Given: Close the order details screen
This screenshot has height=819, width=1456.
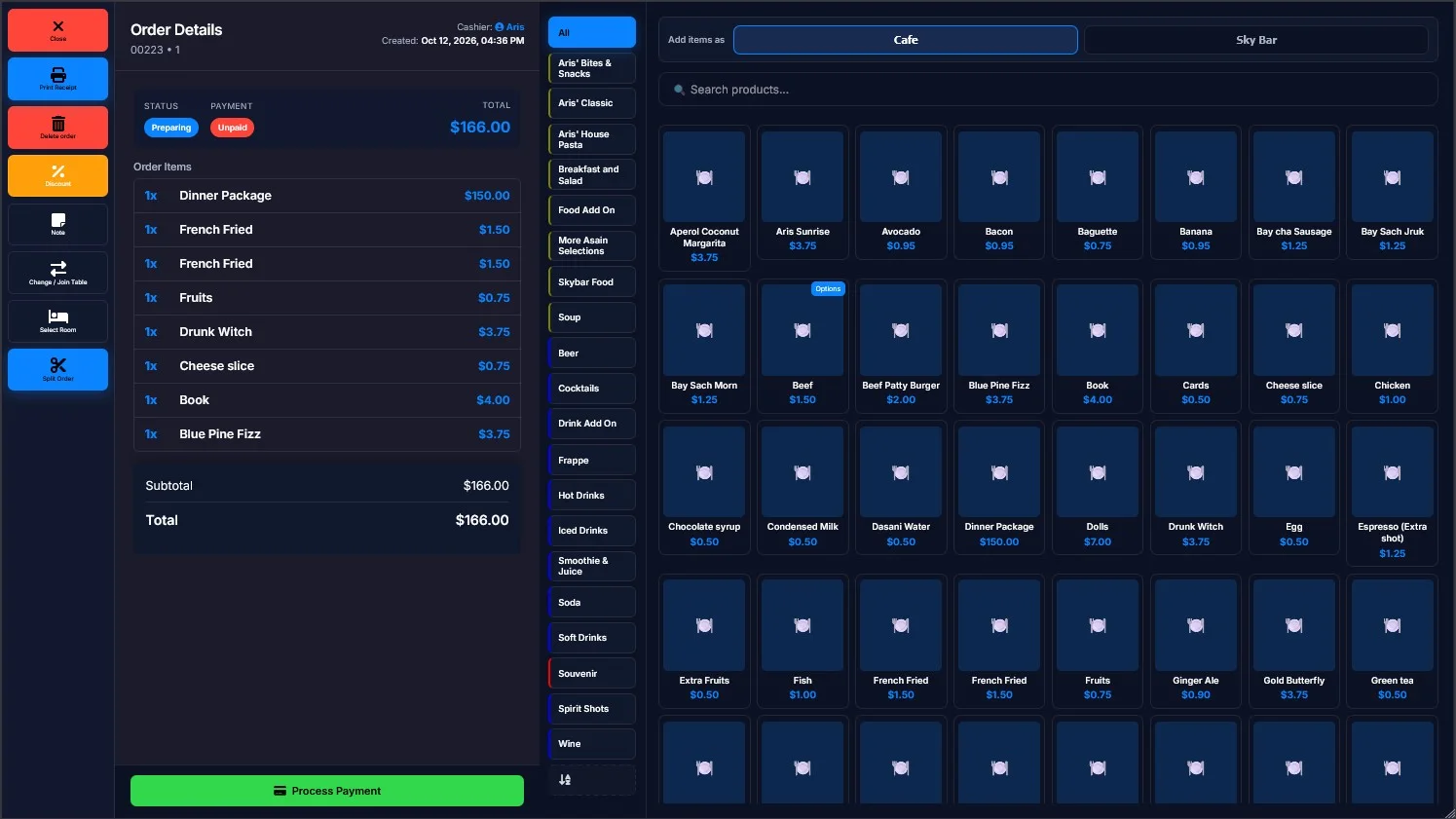Looking at the screenshot, I should tap(57, 30).
